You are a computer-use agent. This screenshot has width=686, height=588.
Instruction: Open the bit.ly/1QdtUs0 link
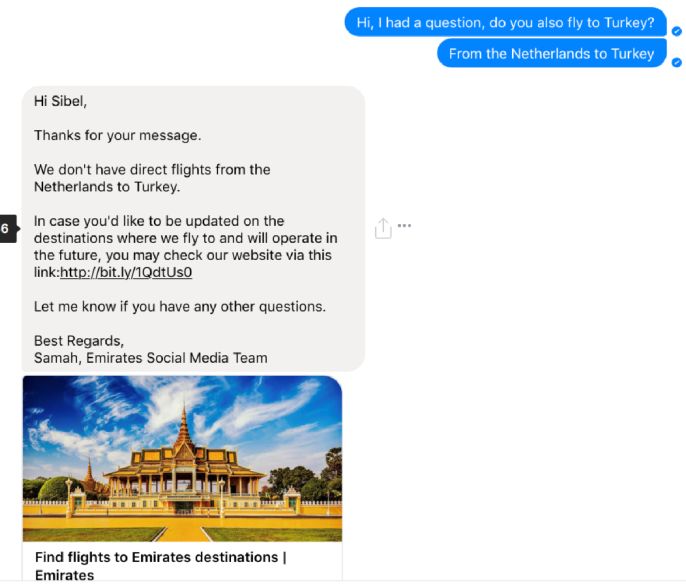126,273
